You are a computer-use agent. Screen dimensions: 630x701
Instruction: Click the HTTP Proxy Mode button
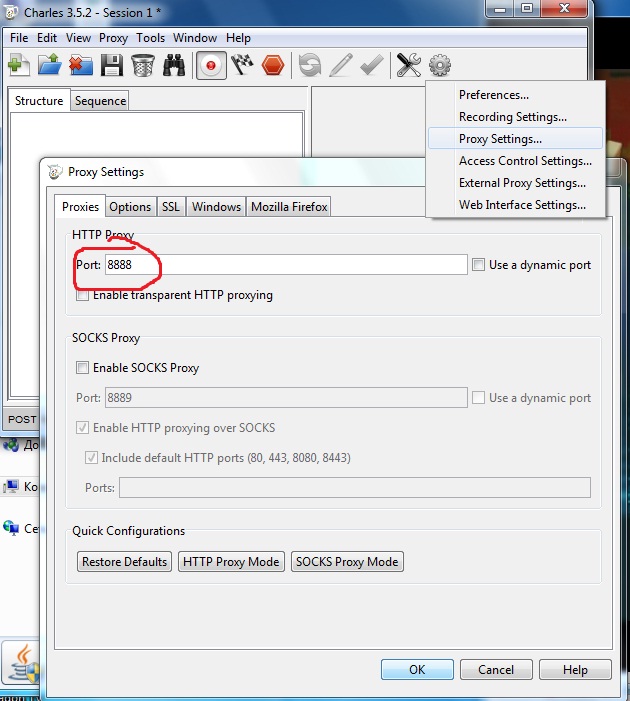231,562
